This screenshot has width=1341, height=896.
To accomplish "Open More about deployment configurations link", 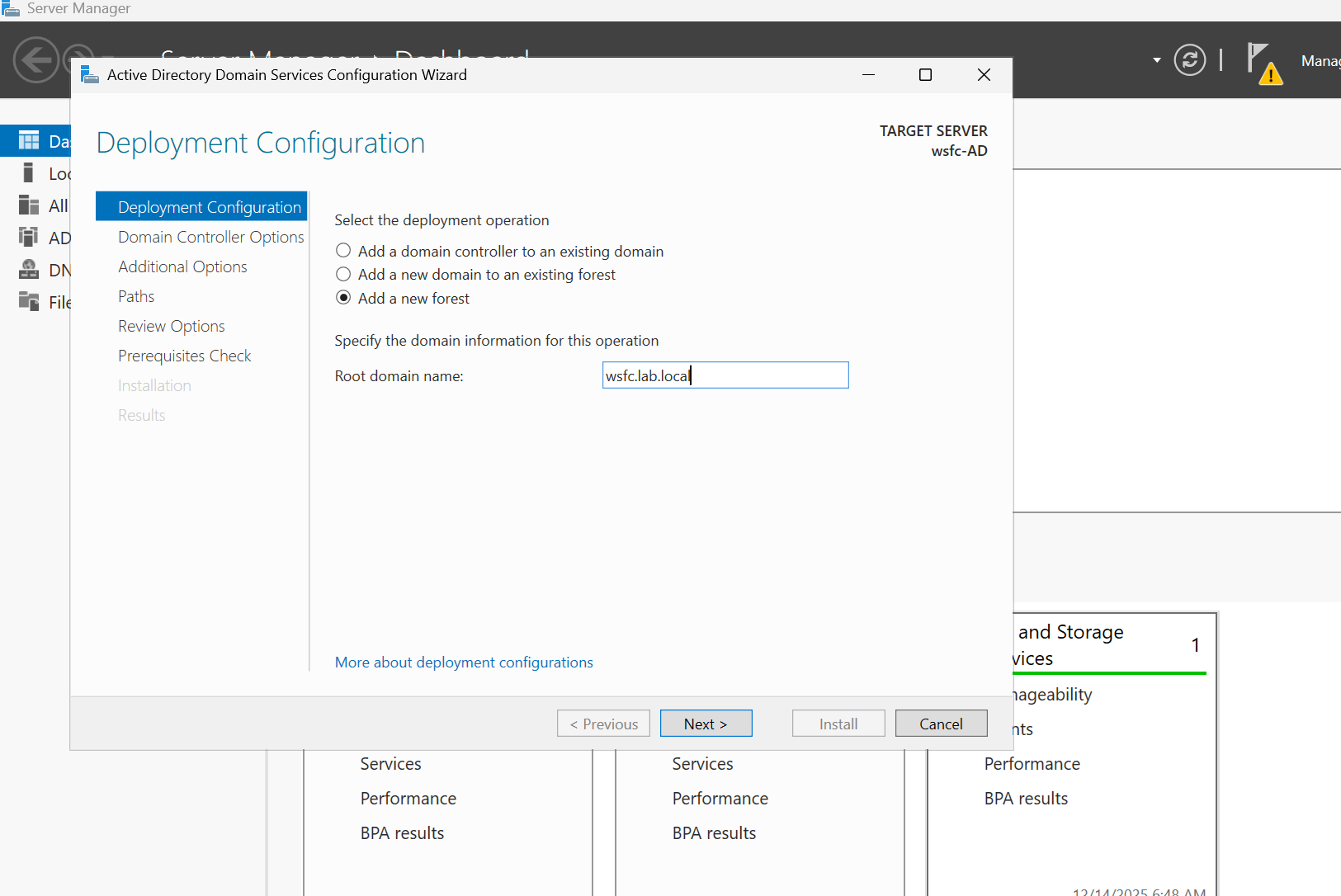I will (x=464, y=663).
